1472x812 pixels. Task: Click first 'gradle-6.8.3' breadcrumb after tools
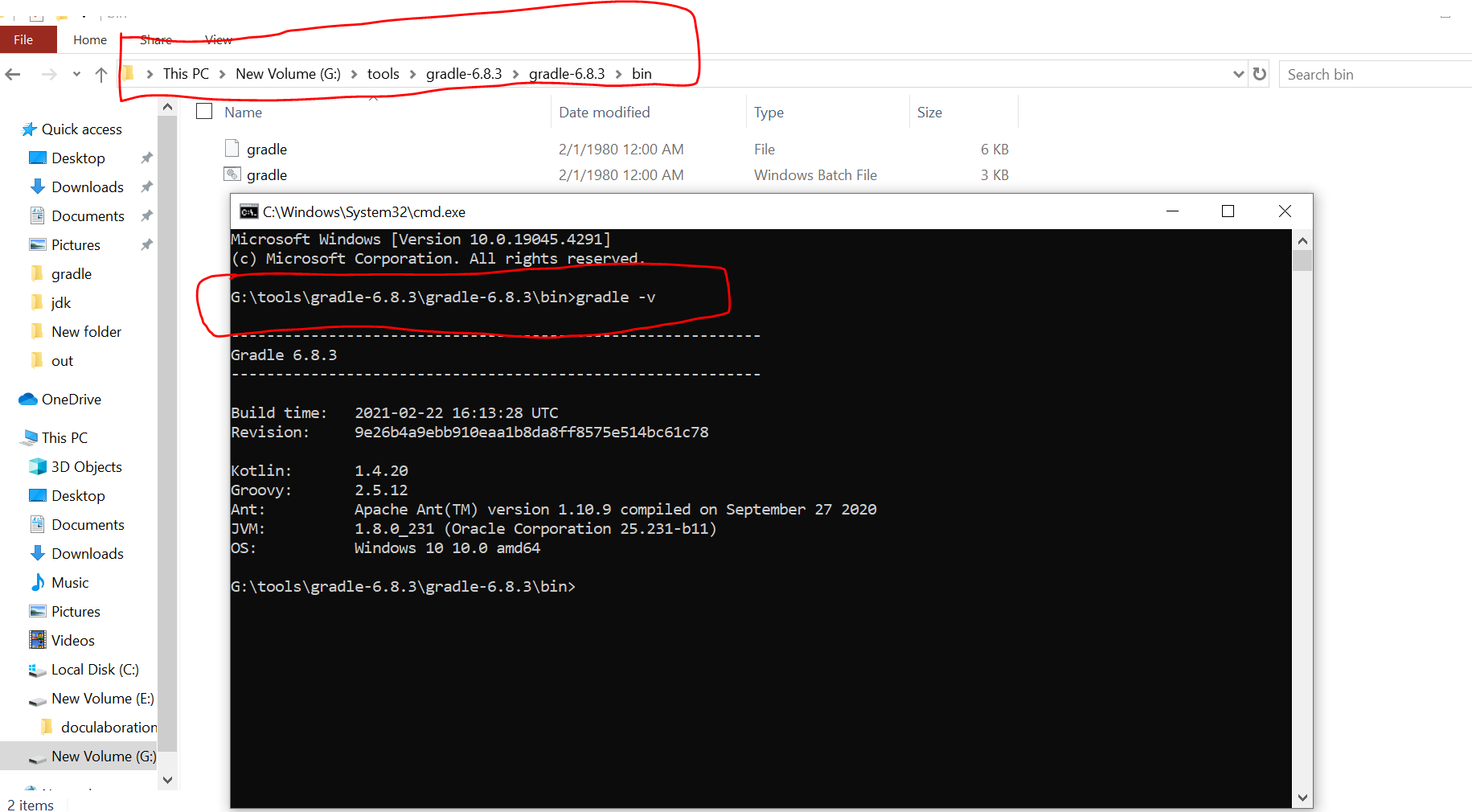(464, 74)
